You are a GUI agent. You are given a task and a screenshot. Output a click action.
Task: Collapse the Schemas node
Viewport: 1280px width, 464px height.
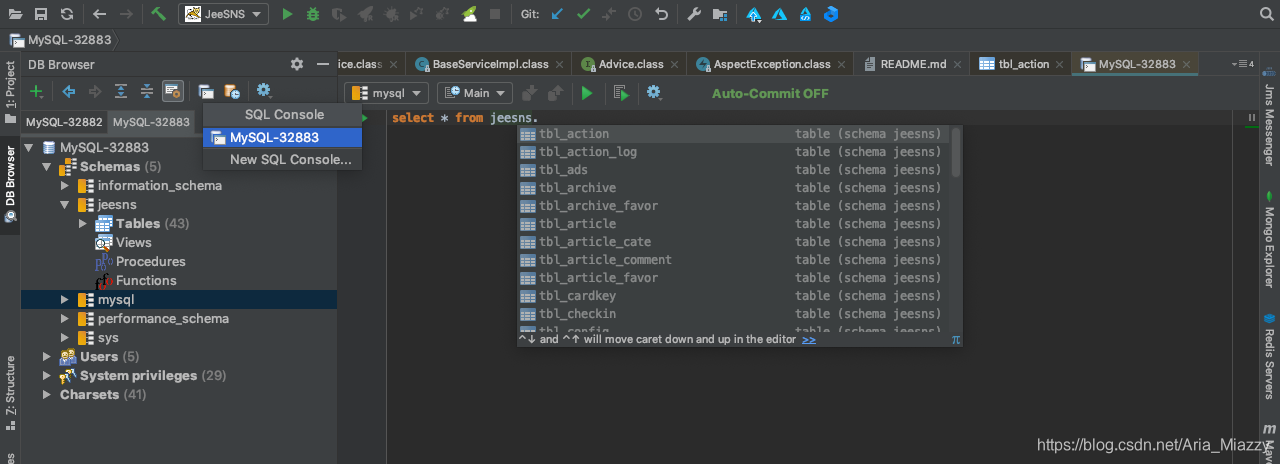47,166
